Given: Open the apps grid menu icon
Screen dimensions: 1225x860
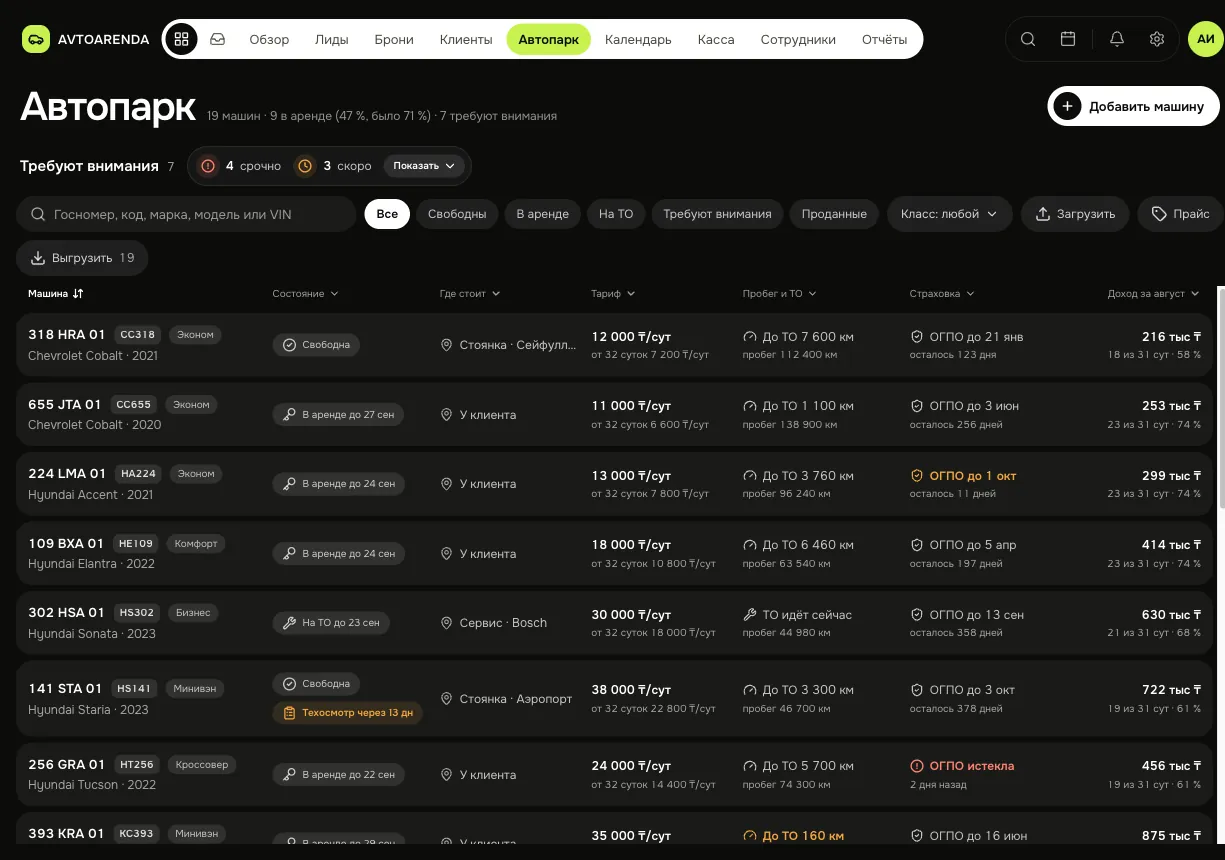Looking at the screenshot, I should coord(181,40).
